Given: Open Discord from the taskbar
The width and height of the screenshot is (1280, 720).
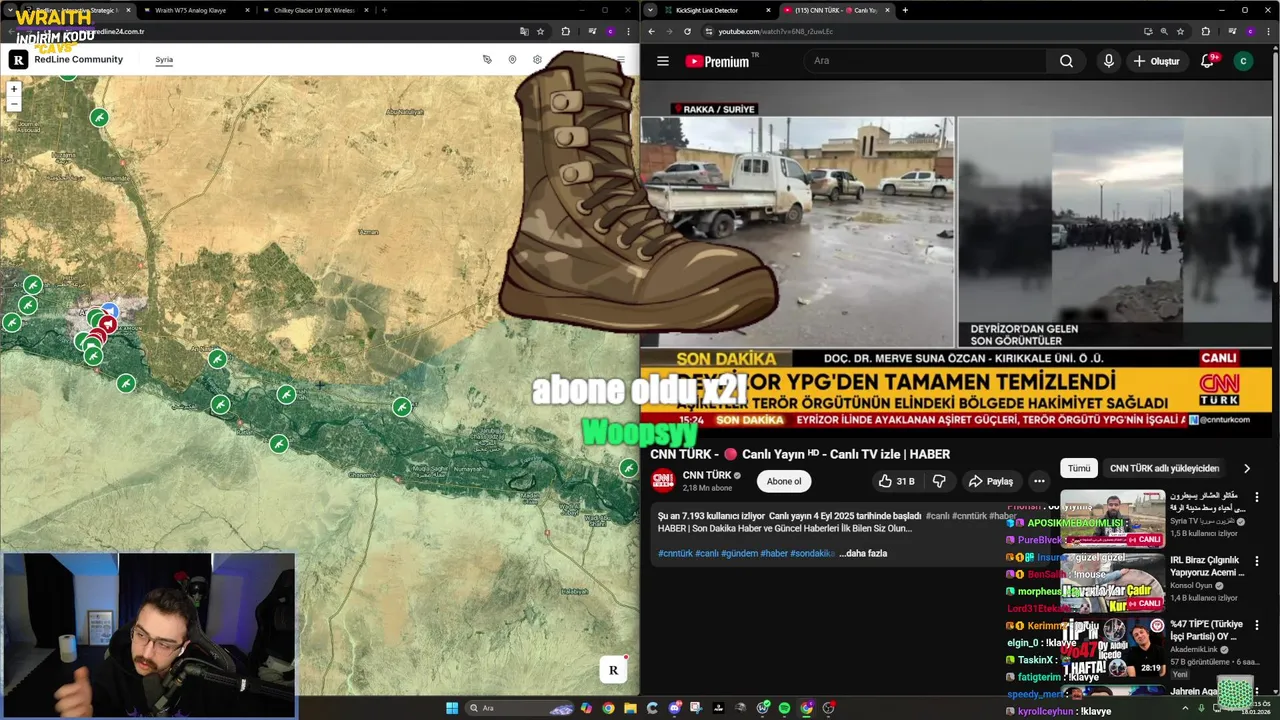Looking at the screenshot, I should click(x=676, y=708).
